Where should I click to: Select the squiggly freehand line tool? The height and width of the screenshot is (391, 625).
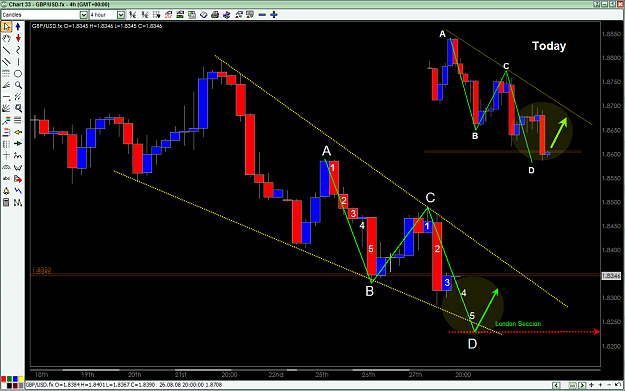pos(18,50)
